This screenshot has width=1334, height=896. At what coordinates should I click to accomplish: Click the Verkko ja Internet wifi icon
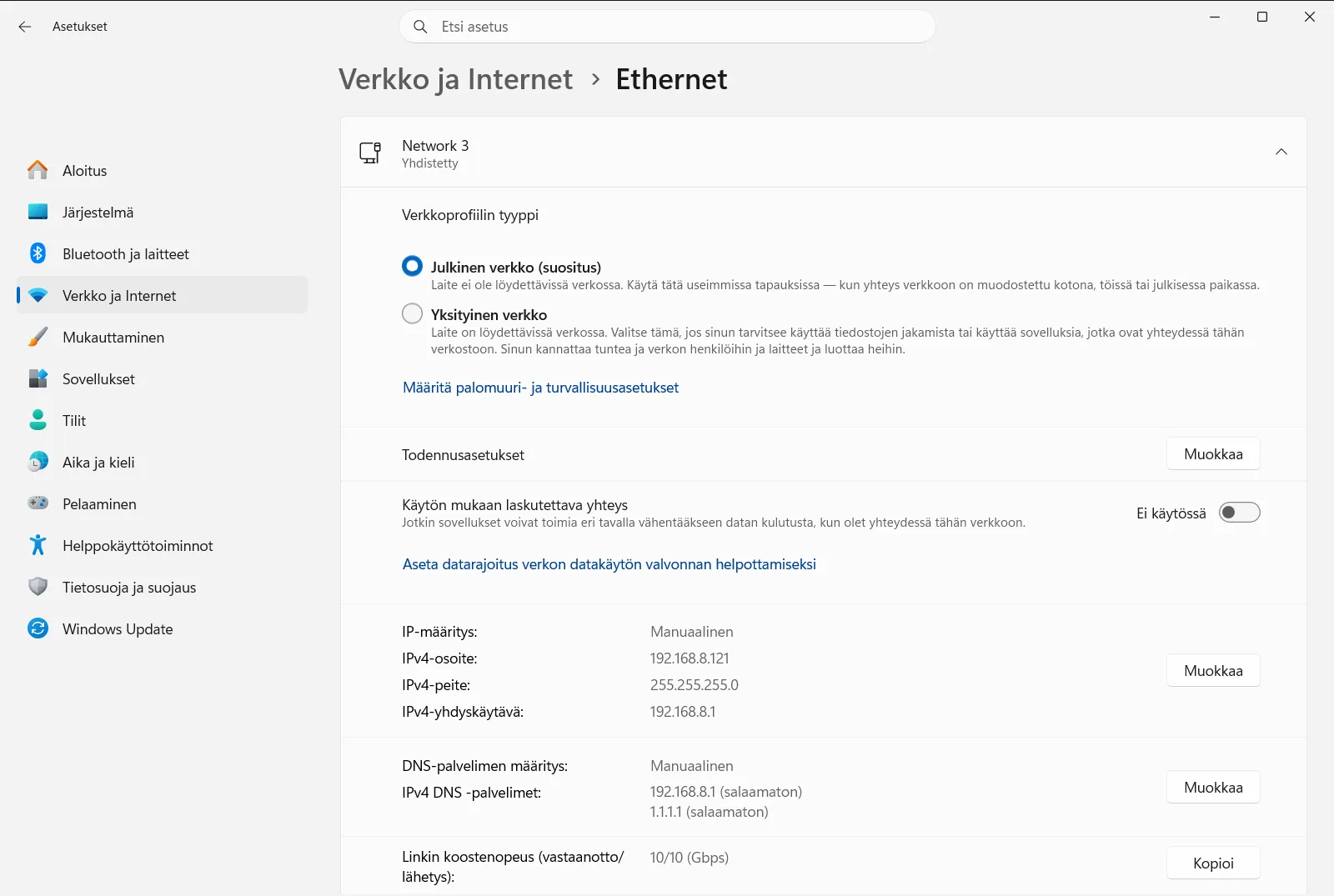point(38,295)
